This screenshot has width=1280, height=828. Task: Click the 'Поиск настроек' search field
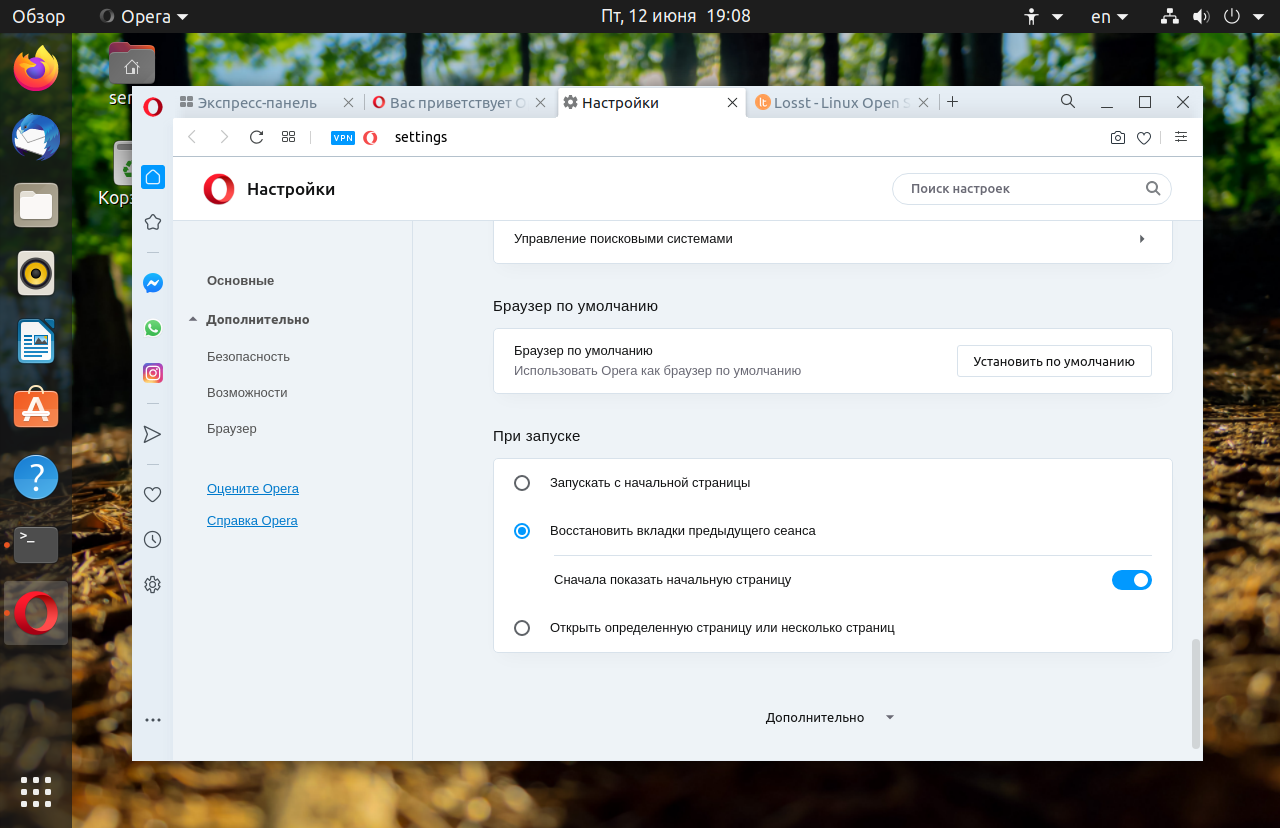click(x=1022, y=188)
